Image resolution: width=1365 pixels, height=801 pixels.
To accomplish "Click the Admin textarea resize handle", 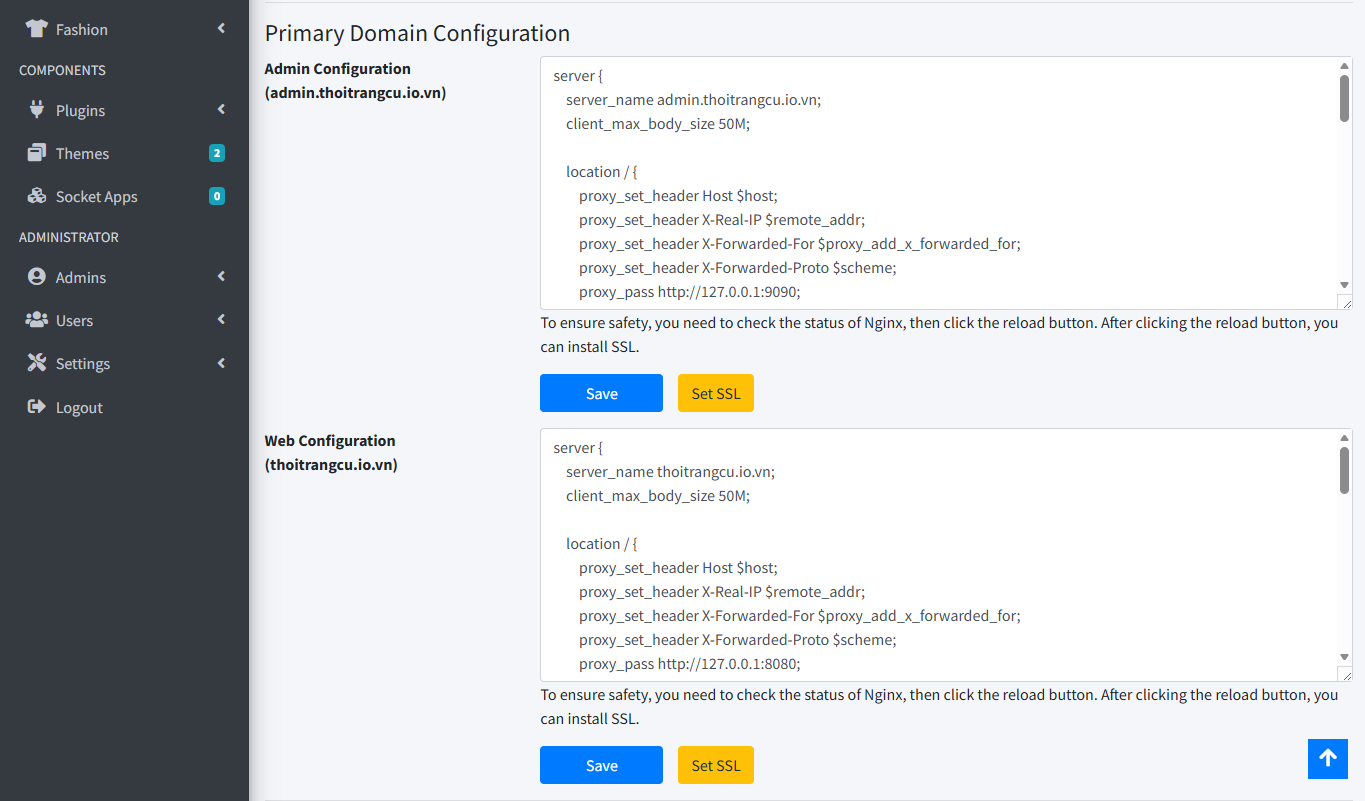I will click(1345, 302).
